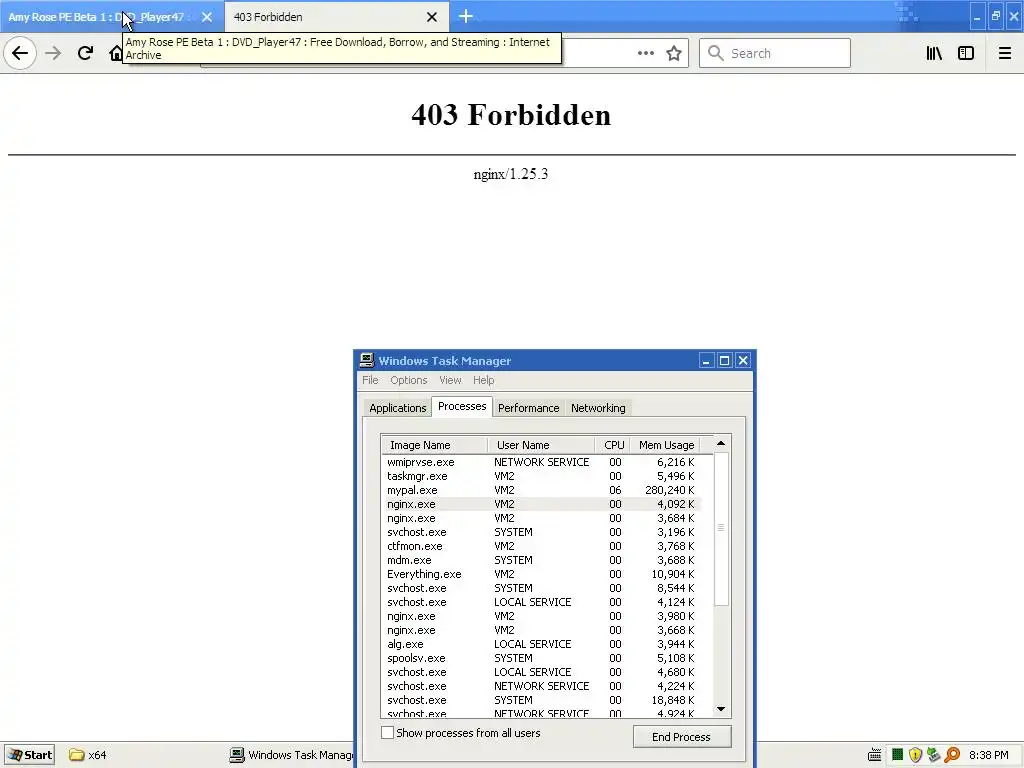Select nginx.exe row using 3,980 K
Viewport: 1024px width, 768px height.
(541, 616)
